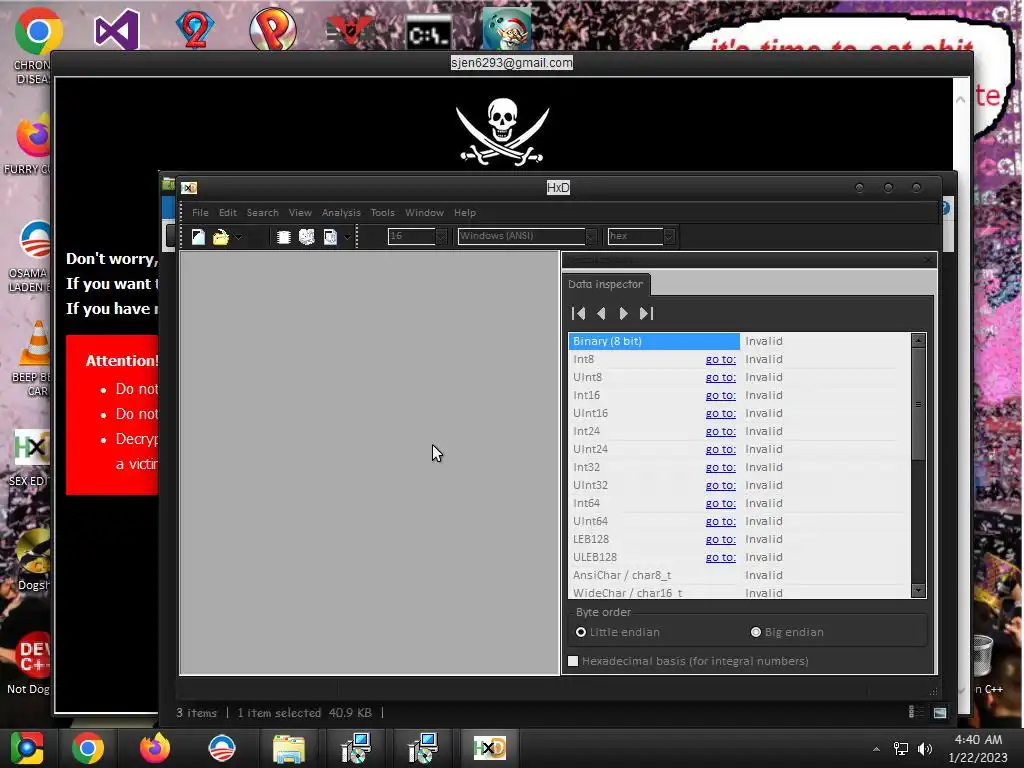Close the Data inspector panel

[929, 260]
